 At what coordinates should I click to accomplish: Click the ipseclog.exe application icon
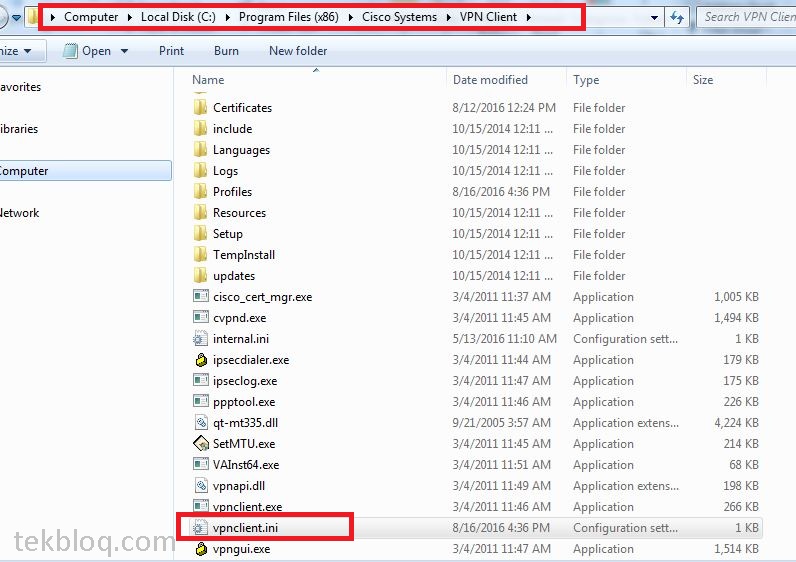201,380
